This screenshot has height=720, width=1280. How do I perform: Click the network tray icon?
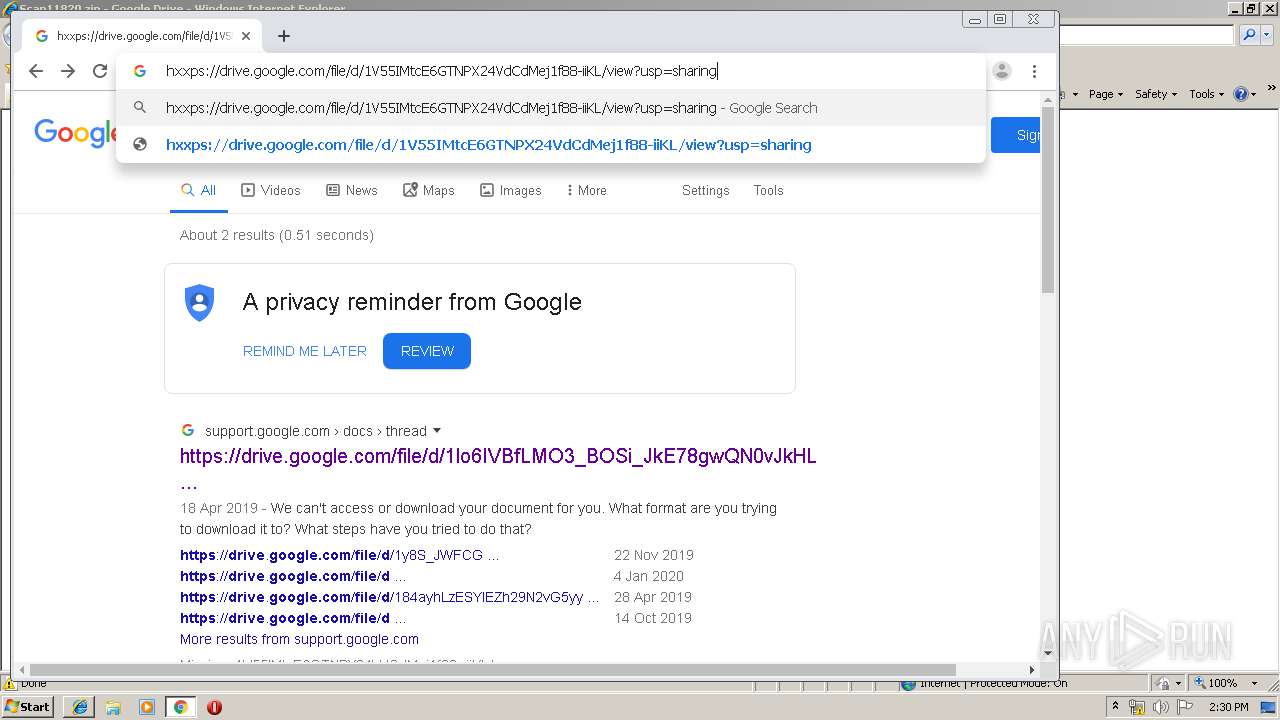coord(1137,707)
